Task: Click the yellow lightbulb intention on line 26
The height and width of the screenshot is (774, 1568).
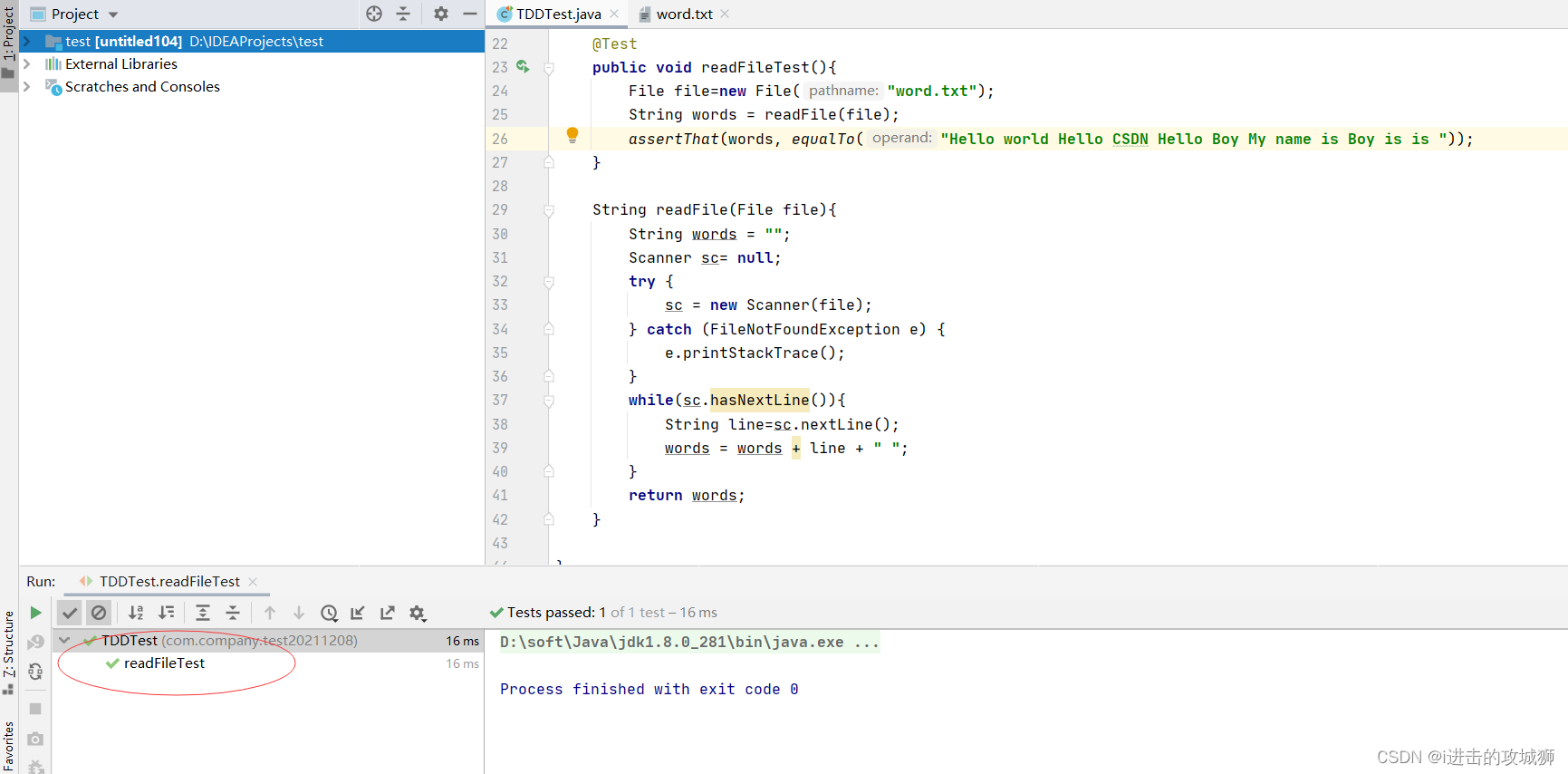Action: 572,135
